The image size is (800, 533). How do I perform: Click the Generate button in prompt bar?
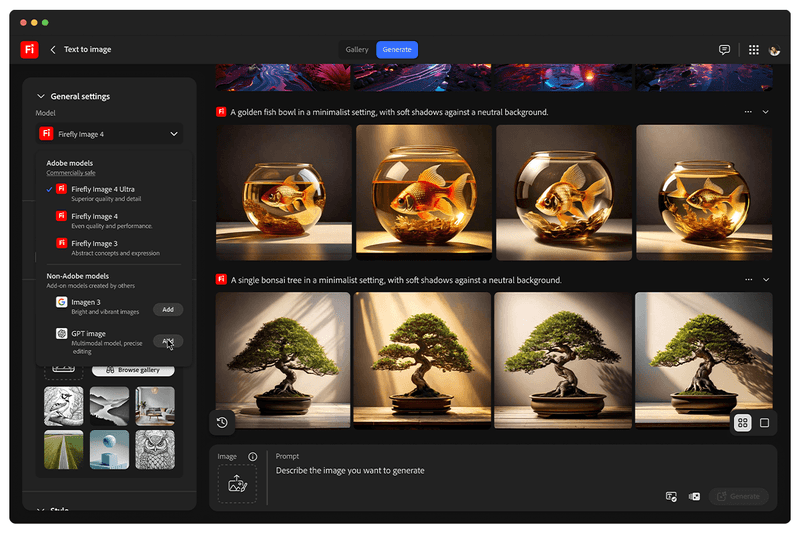click(x=738, y=496)
